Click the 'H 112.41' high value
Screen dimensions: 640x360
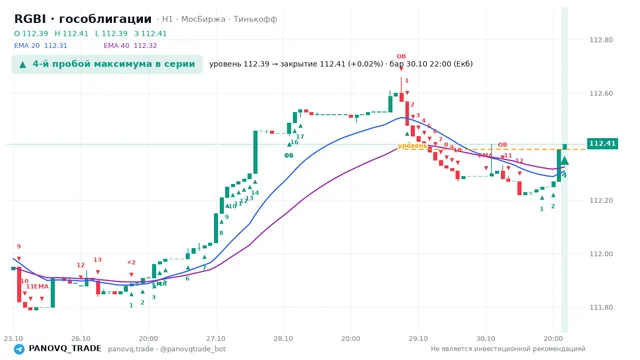pyautogui.click(x=71, y=33)
